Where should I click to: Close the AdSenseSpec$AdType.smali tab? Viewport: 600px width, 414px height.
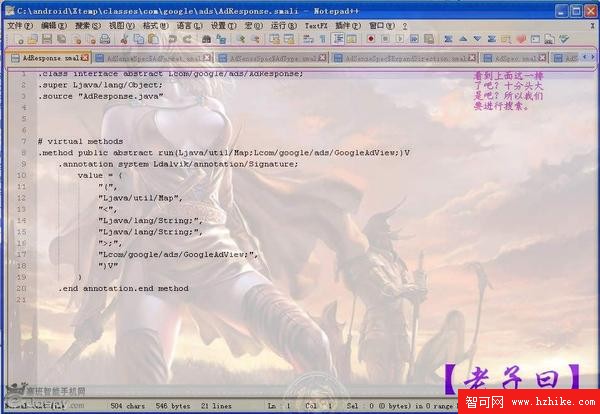click(x=323, y=57)
